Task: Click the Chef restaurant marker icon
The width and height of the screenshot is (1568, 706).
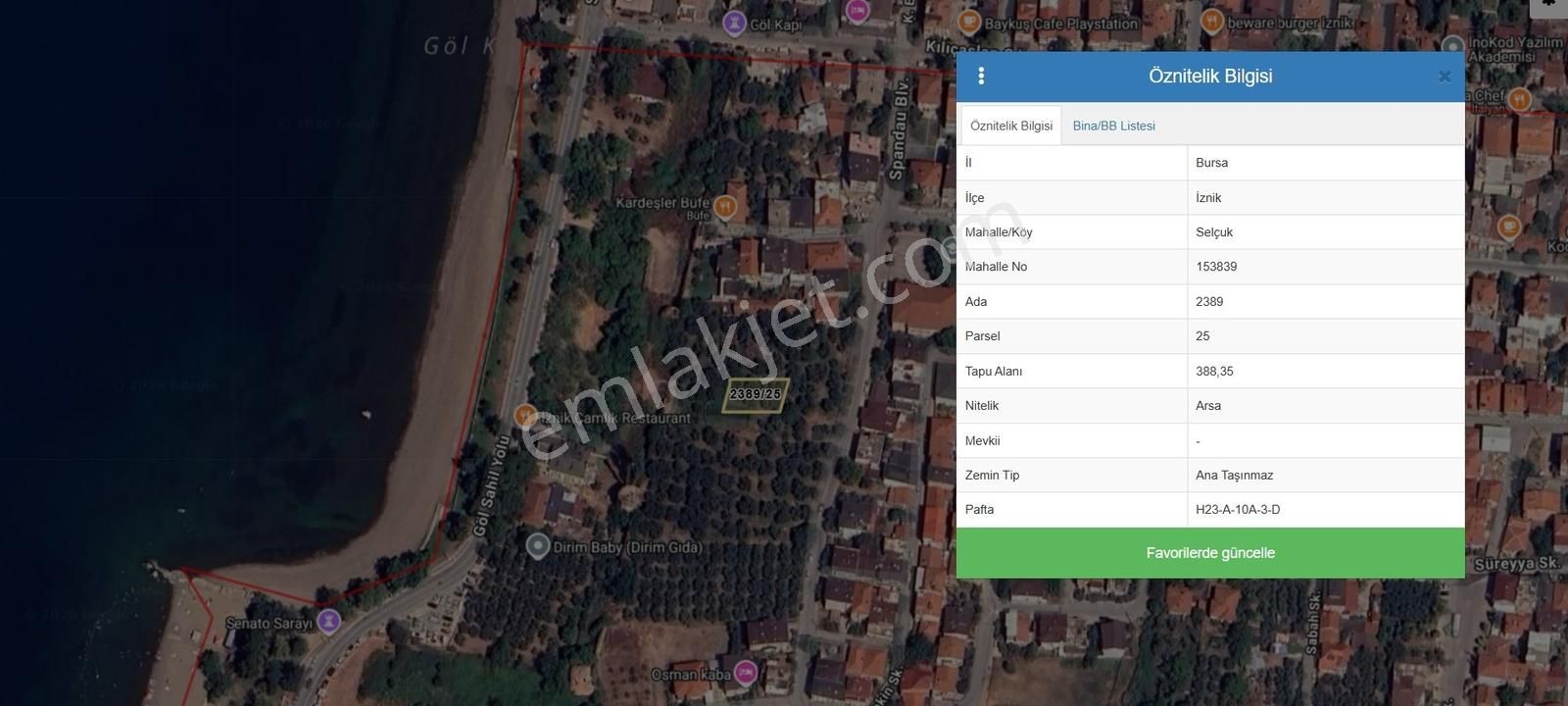Action: [1519, 99]
